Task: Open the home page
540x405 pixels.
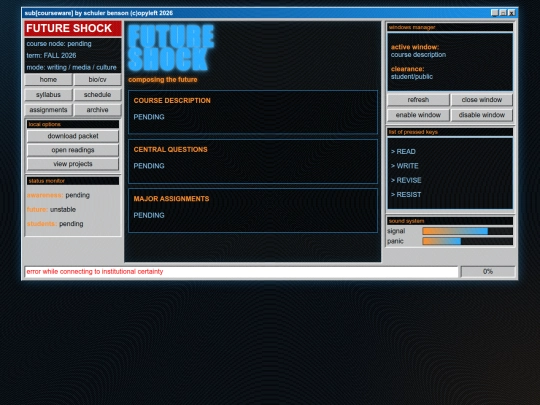Action: point(48,80)
